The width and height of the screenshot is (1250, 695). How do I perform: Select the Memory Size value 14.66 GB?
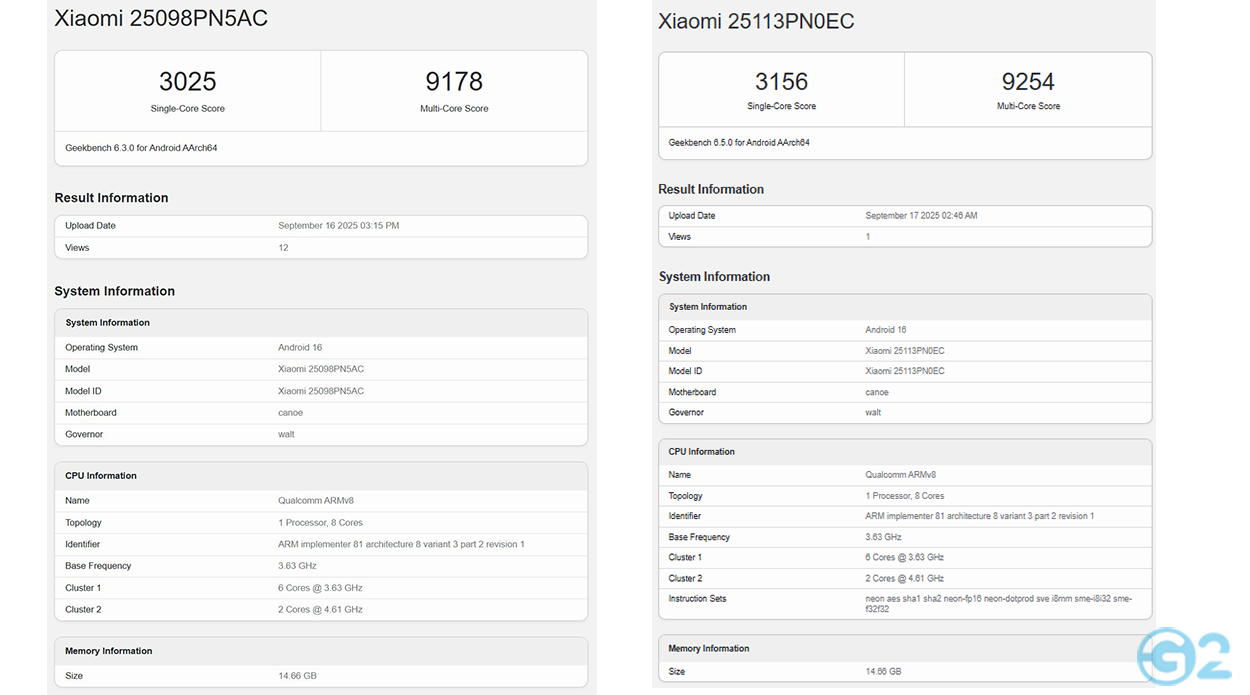point(298,675)
